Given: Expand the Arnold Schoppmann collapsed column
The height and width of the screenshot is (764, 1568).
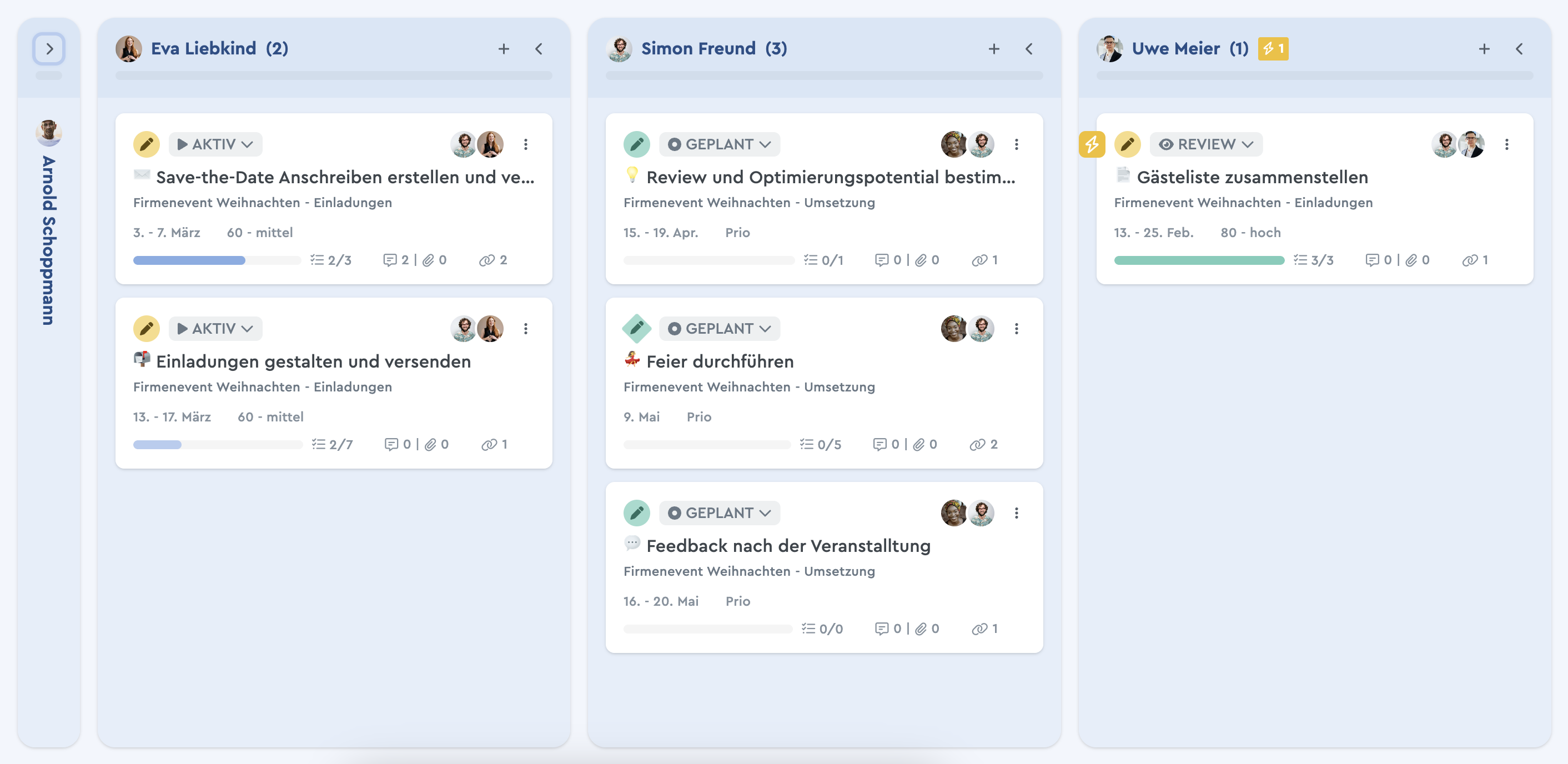Looking at the screenshot, I should [49, 49].
